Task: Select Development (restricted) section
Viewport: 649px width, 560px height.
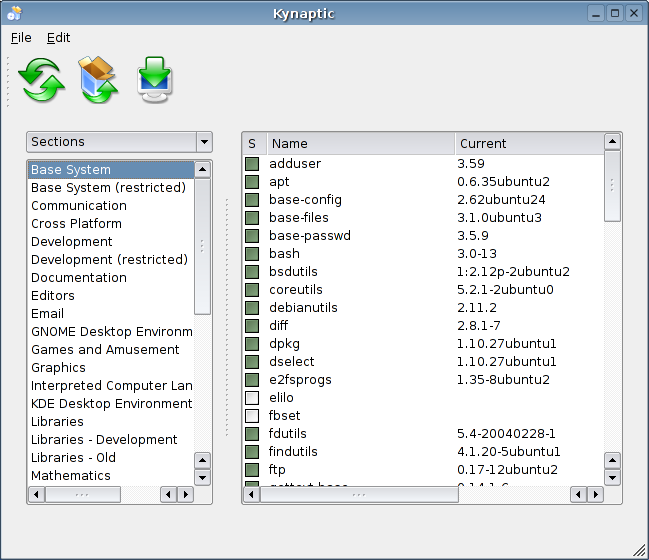Action: (111, 260)
